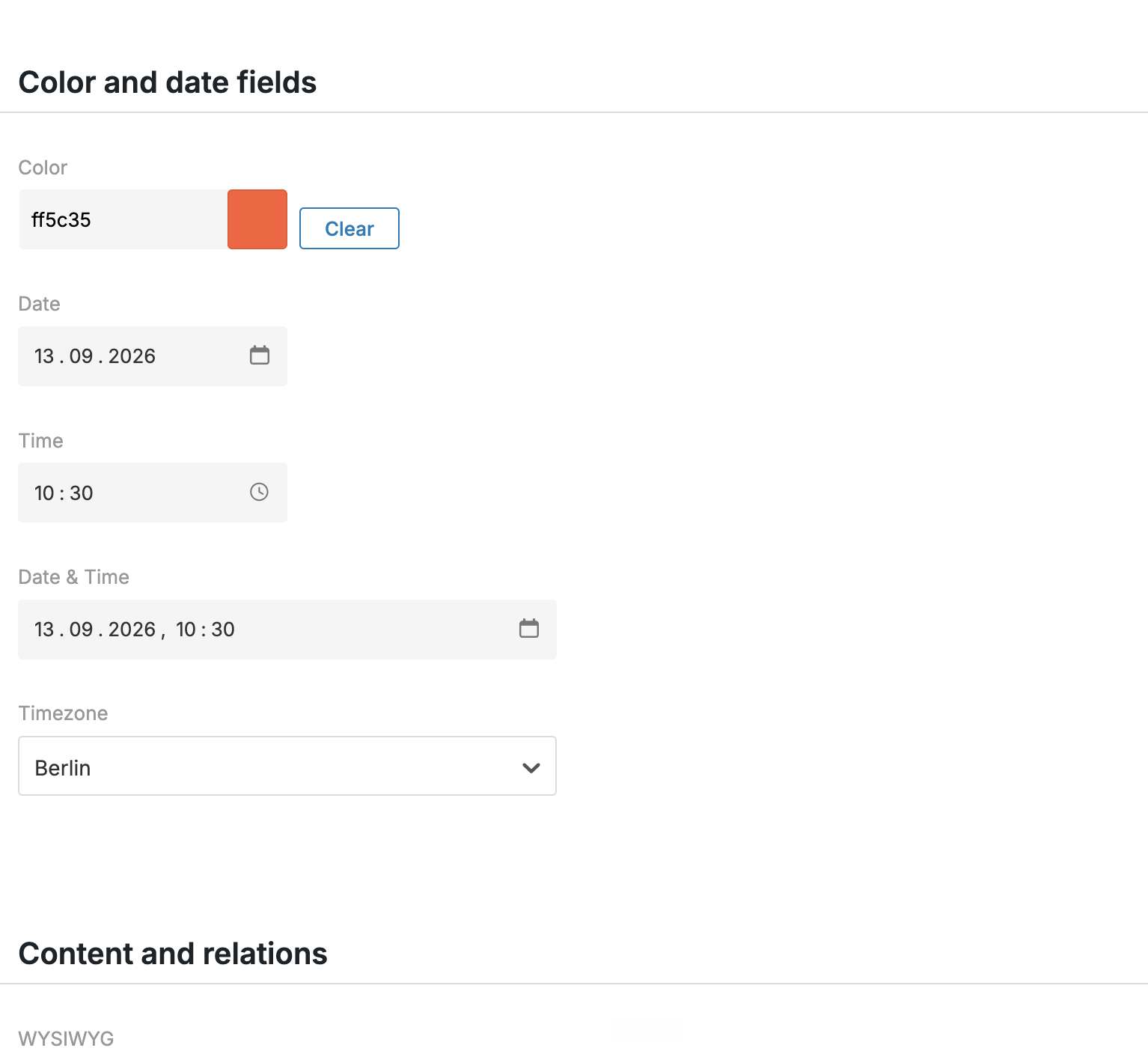Click the Date & Time label
Image resolution: width=1148 pixels, height=1054 pixels.
73,577
